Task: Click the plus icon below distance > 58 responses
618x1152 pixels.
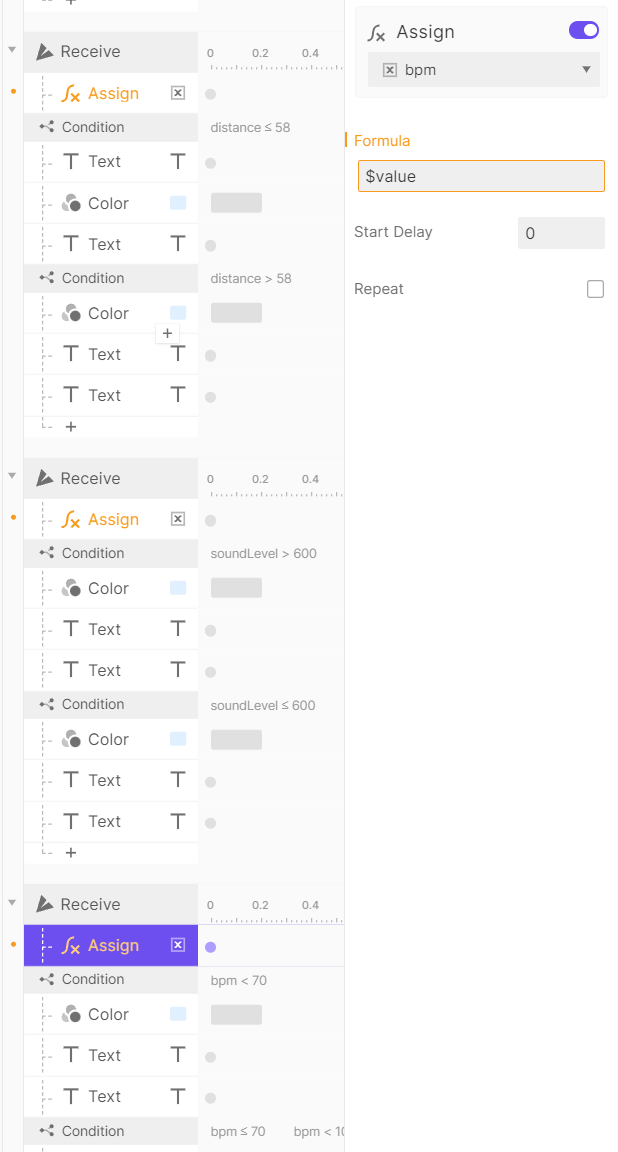Action: click(x=71, y=427)
